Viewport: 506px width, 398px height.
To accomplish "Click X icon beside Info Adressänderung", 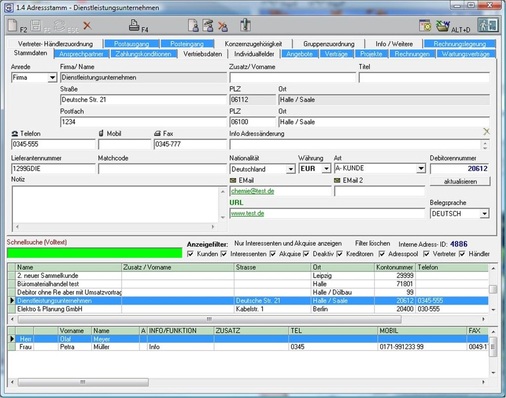I will click(x=486, y=131).
